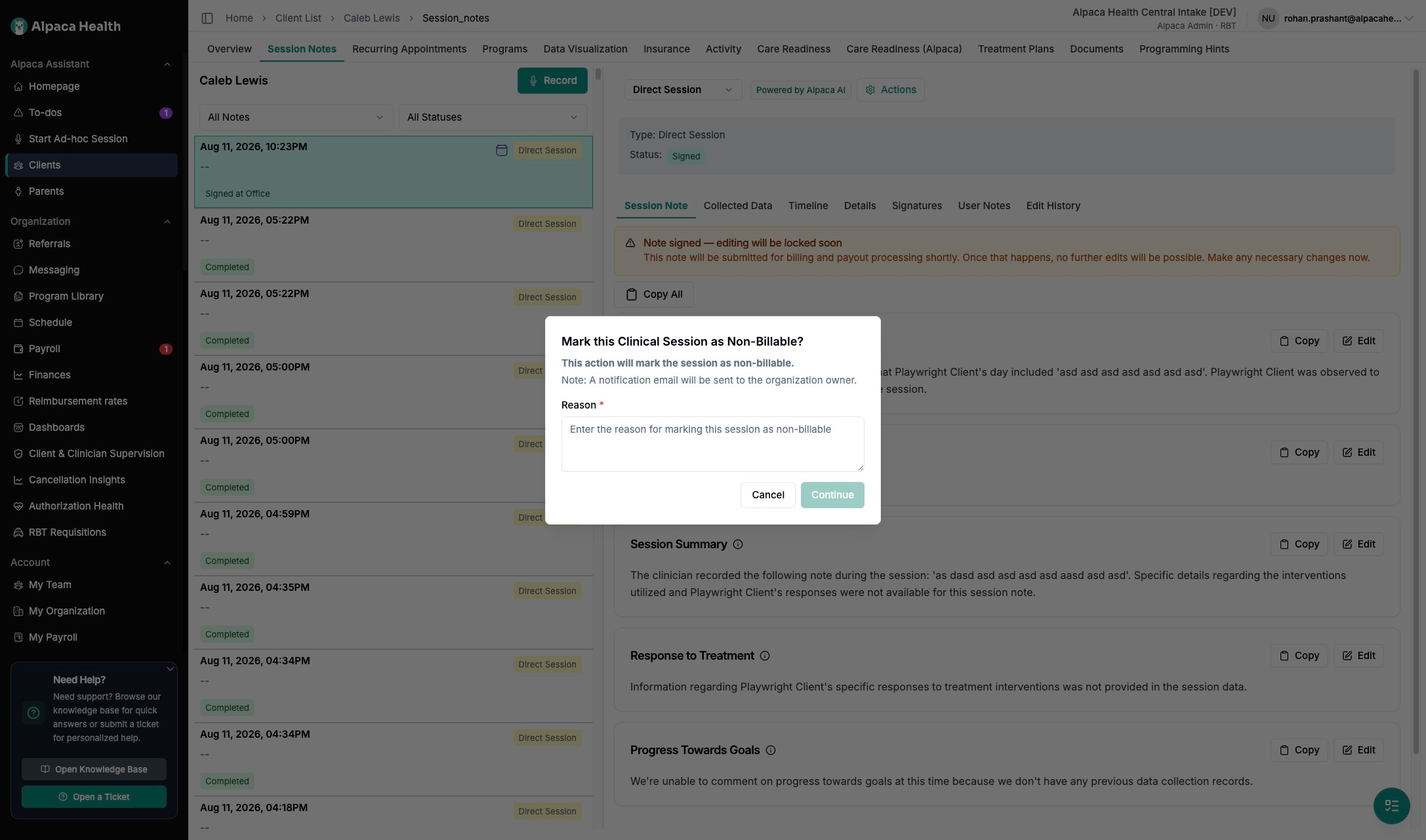Copy the Response to Treatment section
Viewport: 1426px width, 840px height.
click(1299, 656)
